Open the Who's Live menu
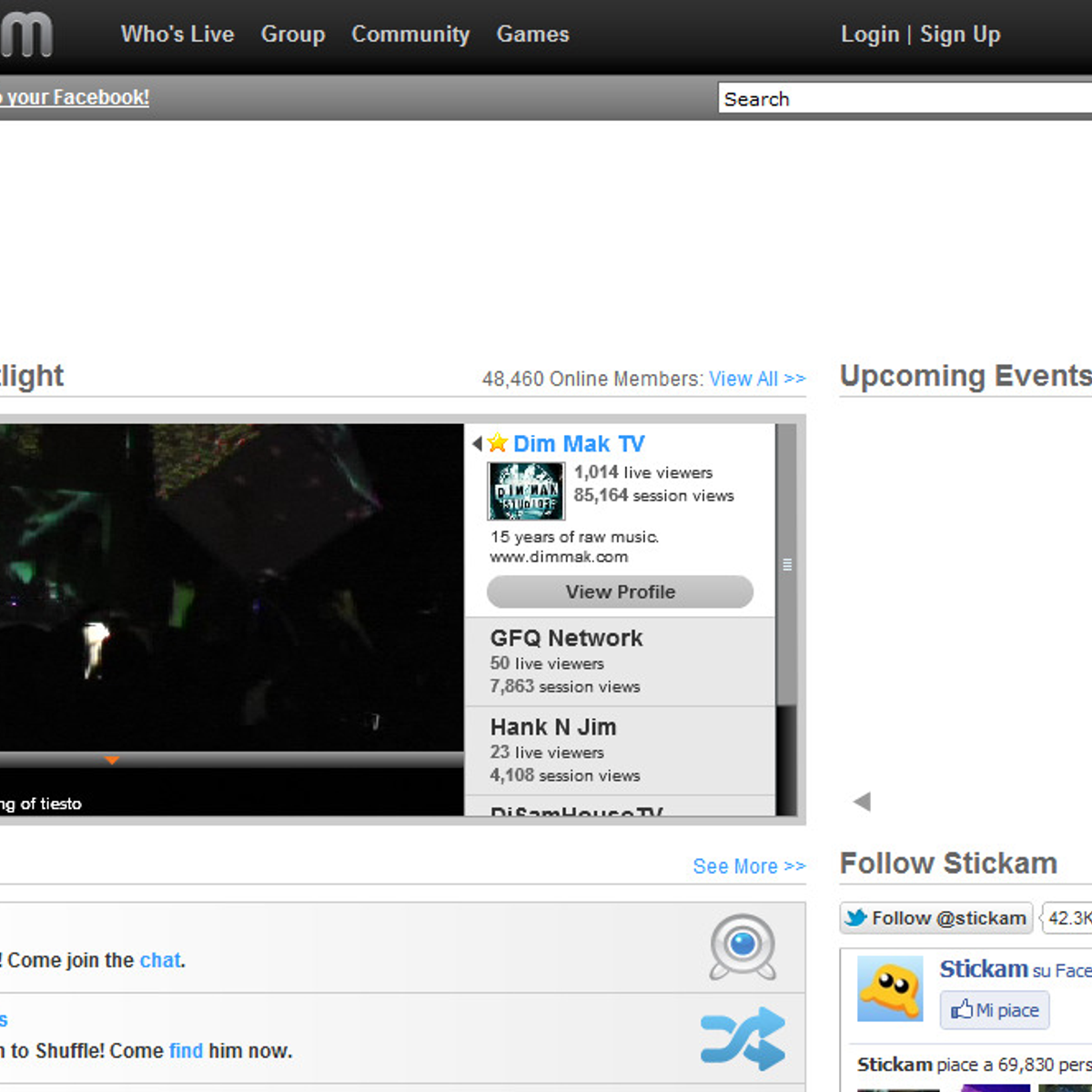1092x1092 pixels. (x=177, y=35)
